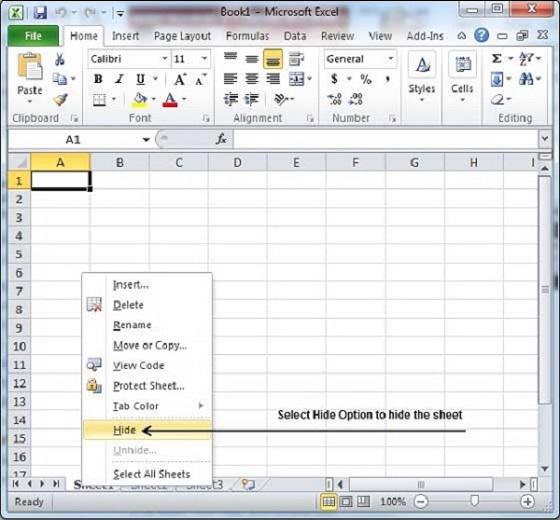The height and width of the screenshot is (520, 560).
Task: Align text left
Action: point(231,79)
